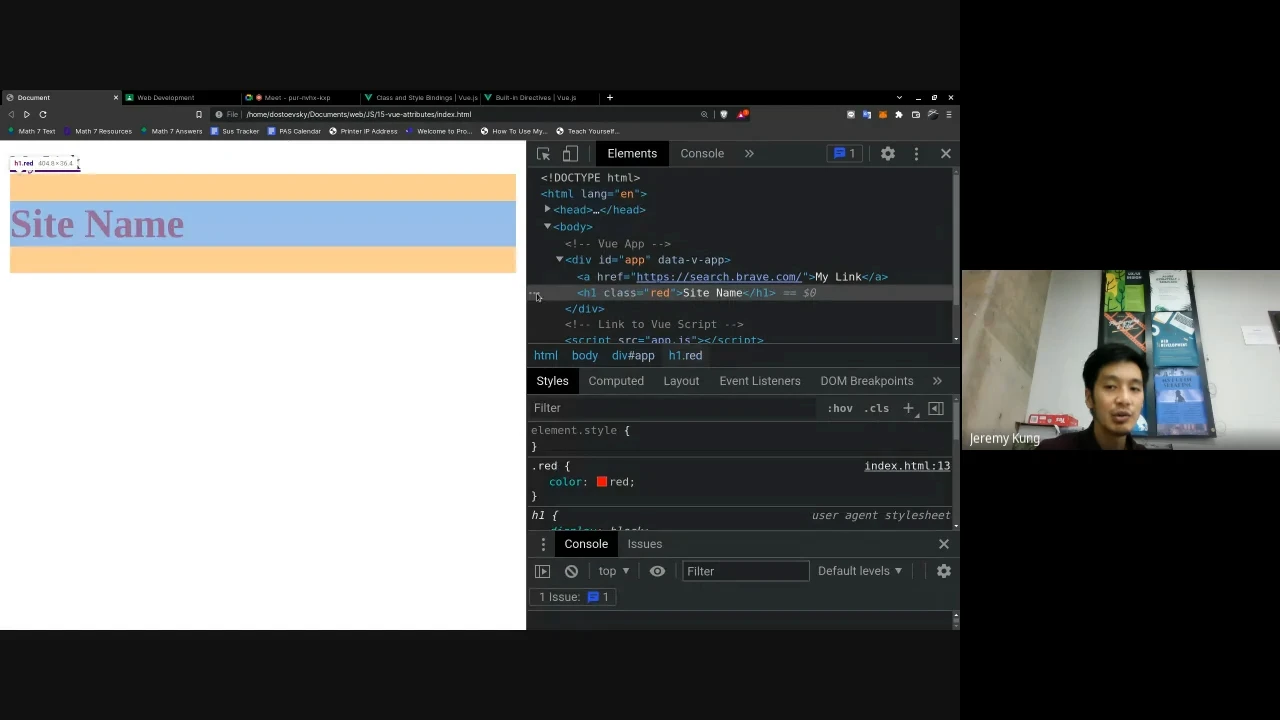Viewport: 1280px width, 720px height.
Task: Toggle the computed styles sidebar icon
Action: (936, 408)
